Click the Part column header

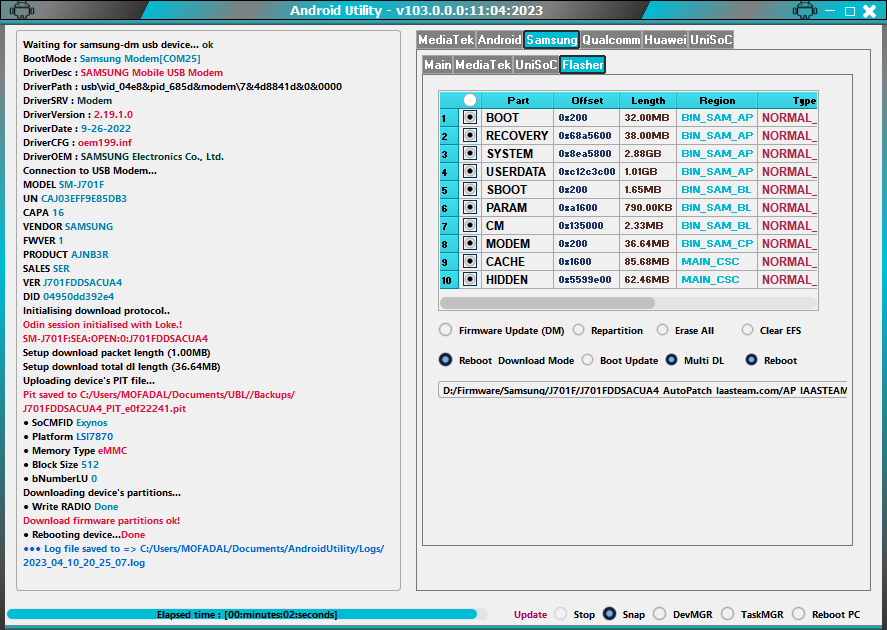(518, 100)
